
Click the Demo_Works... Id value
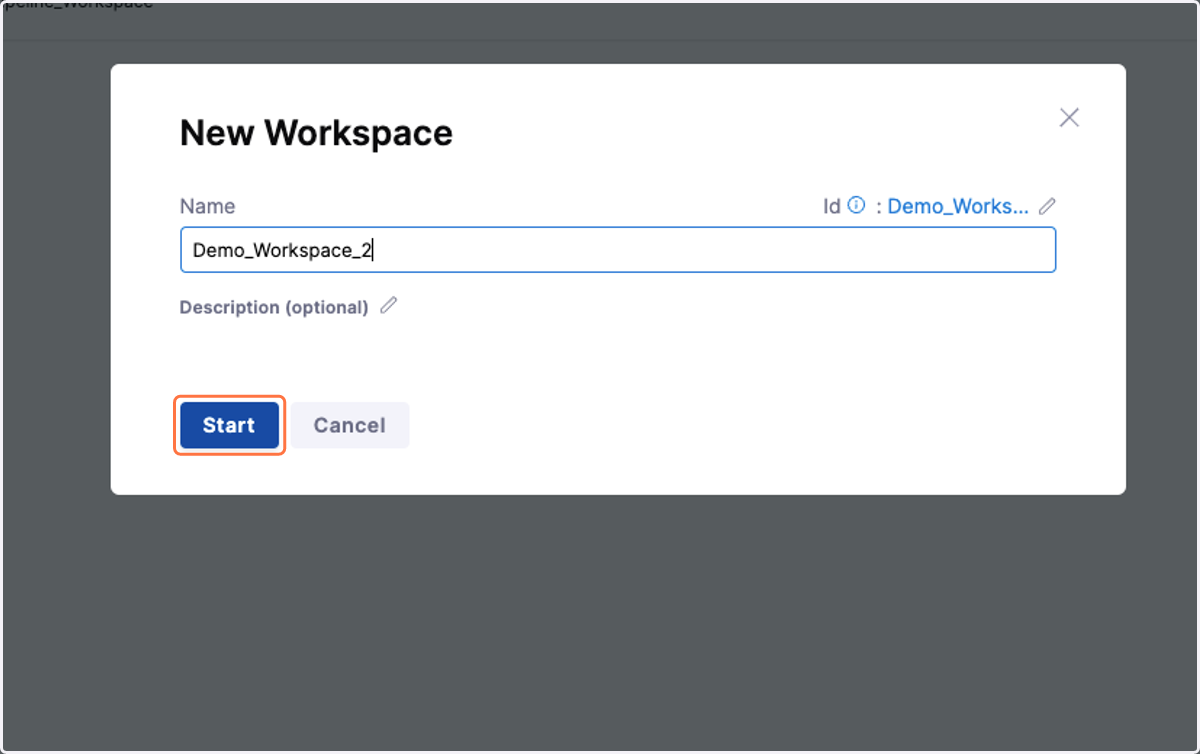pyautogui.click(x=958, y=206)
